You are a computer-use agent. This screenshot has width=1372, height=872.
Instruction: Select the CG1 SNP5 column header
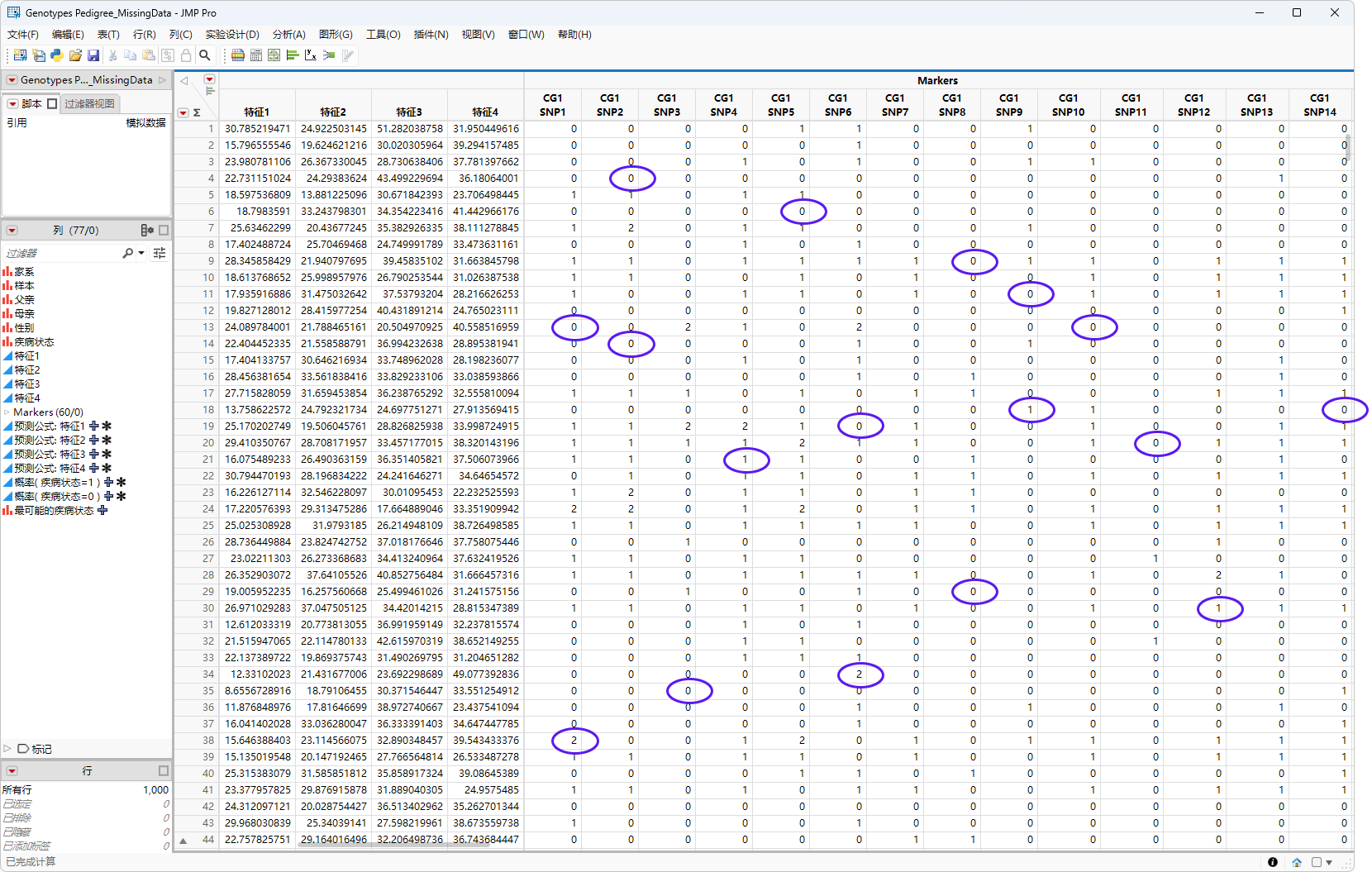coord(781,105)
